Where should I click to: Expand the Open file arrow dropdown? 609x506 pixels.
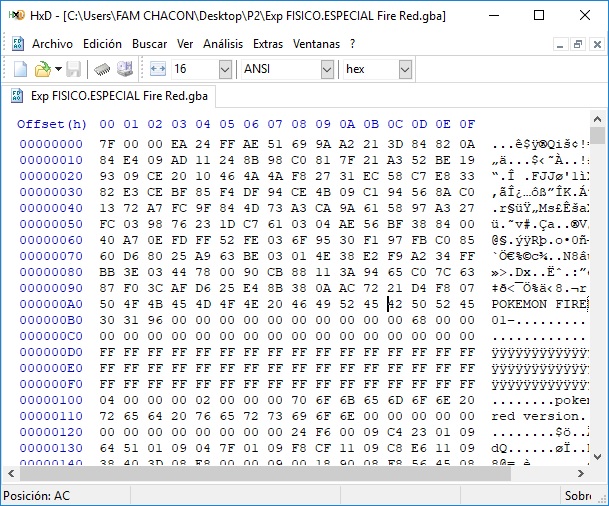58,69
